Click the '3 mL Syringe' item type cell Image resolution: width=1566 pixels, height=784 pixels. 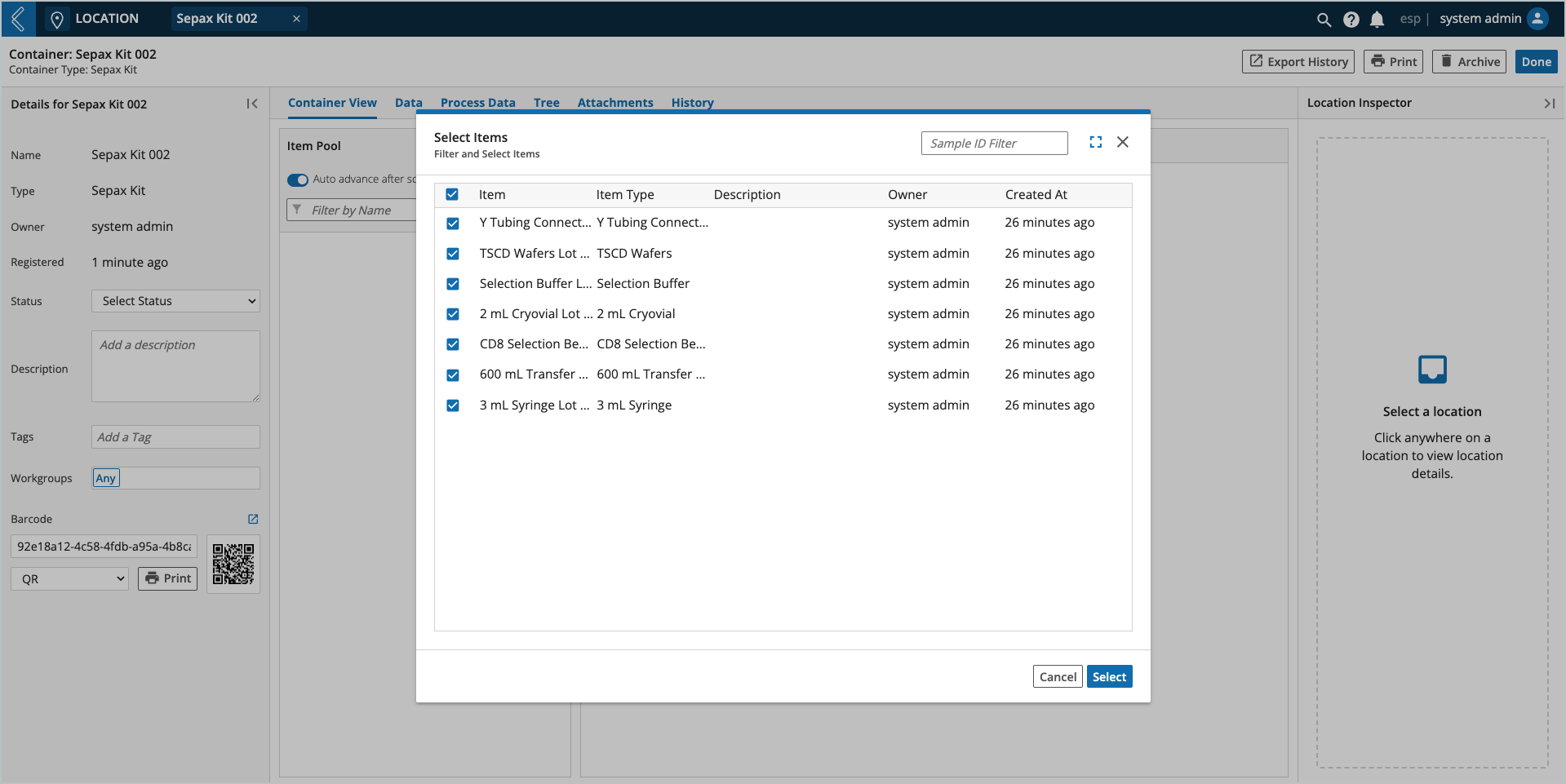tap(634, 405)
